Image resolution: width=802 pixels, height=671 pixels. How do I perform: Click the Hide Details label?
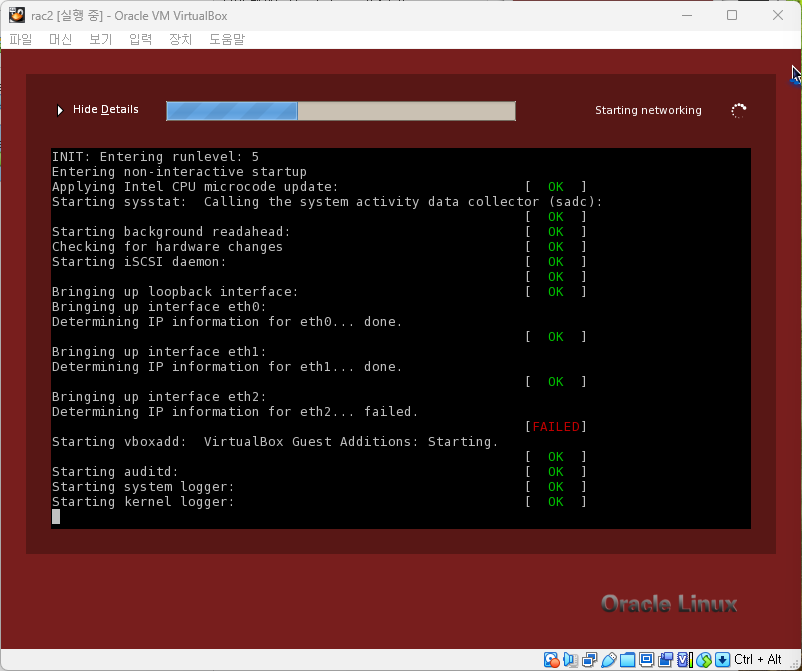click(105, 109)
